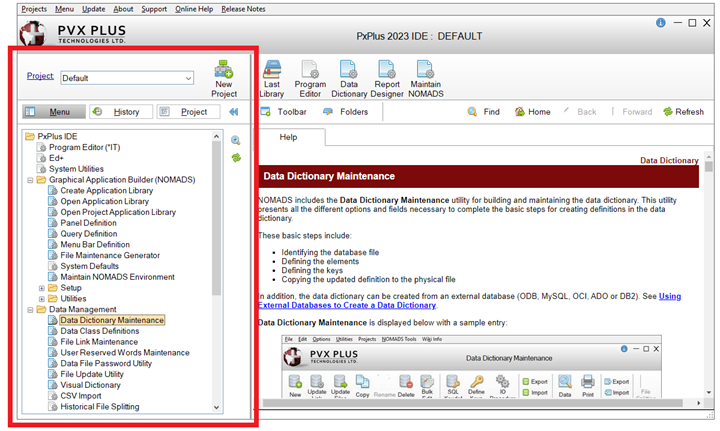The image size is (720, 431).
Task: Expand the Setup tree folder
Action: tap(42, 288)
